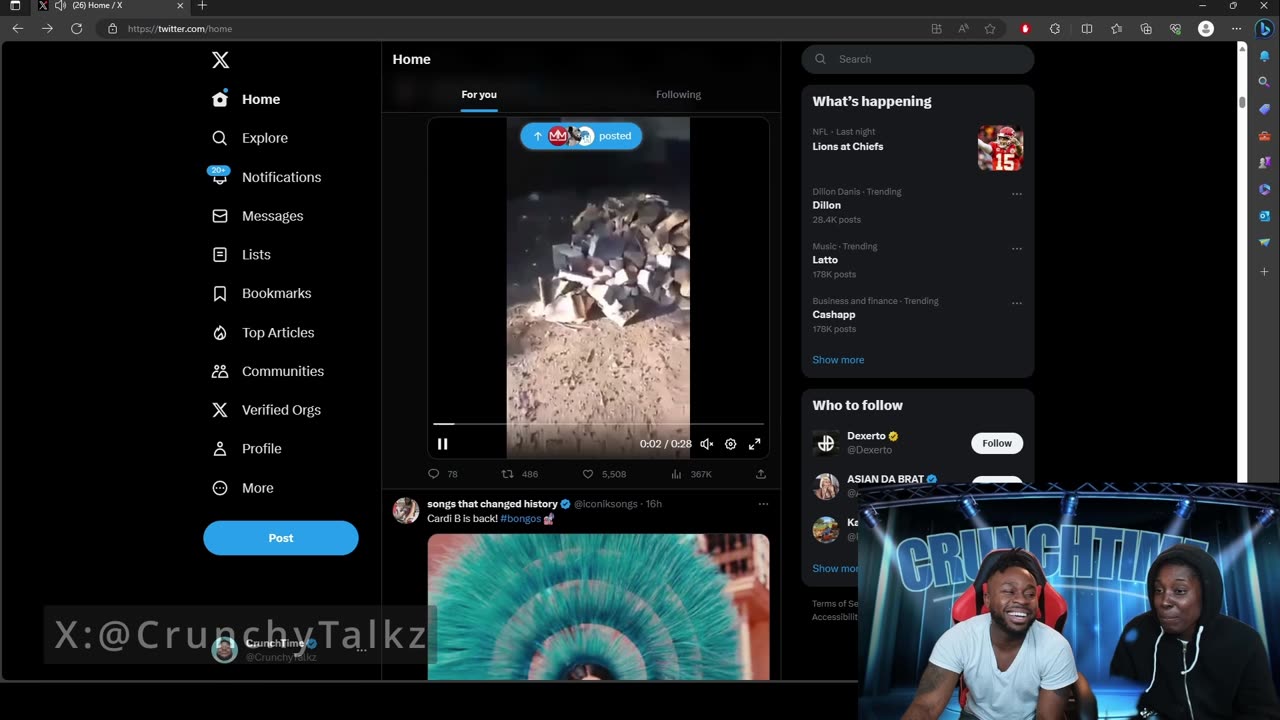Open the Cardi B post image
The image size is (1280, 720).
pyautogui.click(x=598, y=607)
